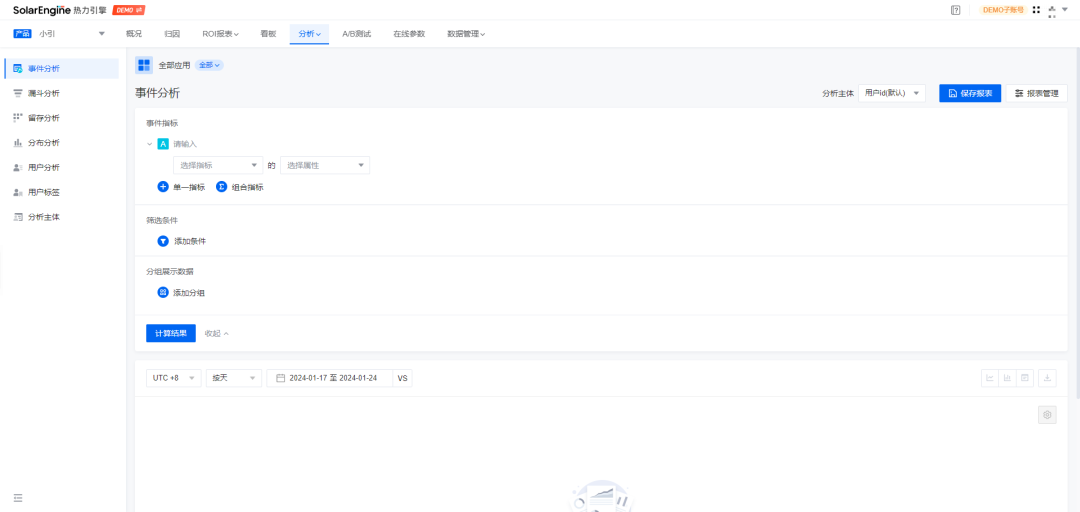The height and width of the screenshot is (512, 1080).
Task: Click the 报表管理 button
Action: (1037, 93)
